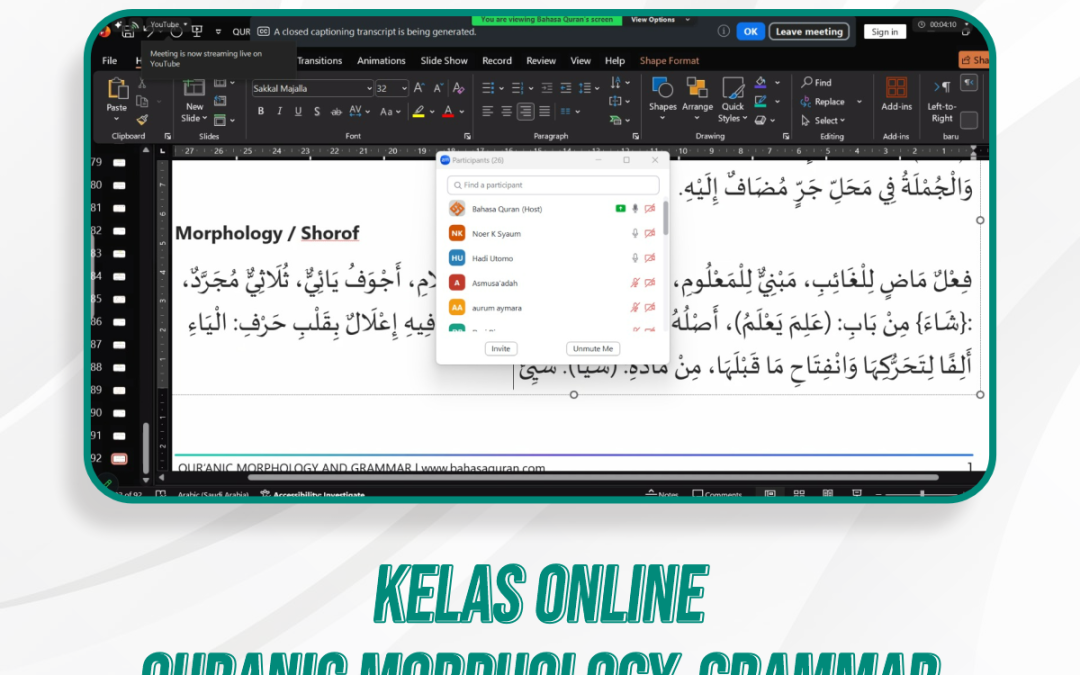Click the Paste clipboard icon
This screenshot has width=1080, height=675.
[117, 88]
